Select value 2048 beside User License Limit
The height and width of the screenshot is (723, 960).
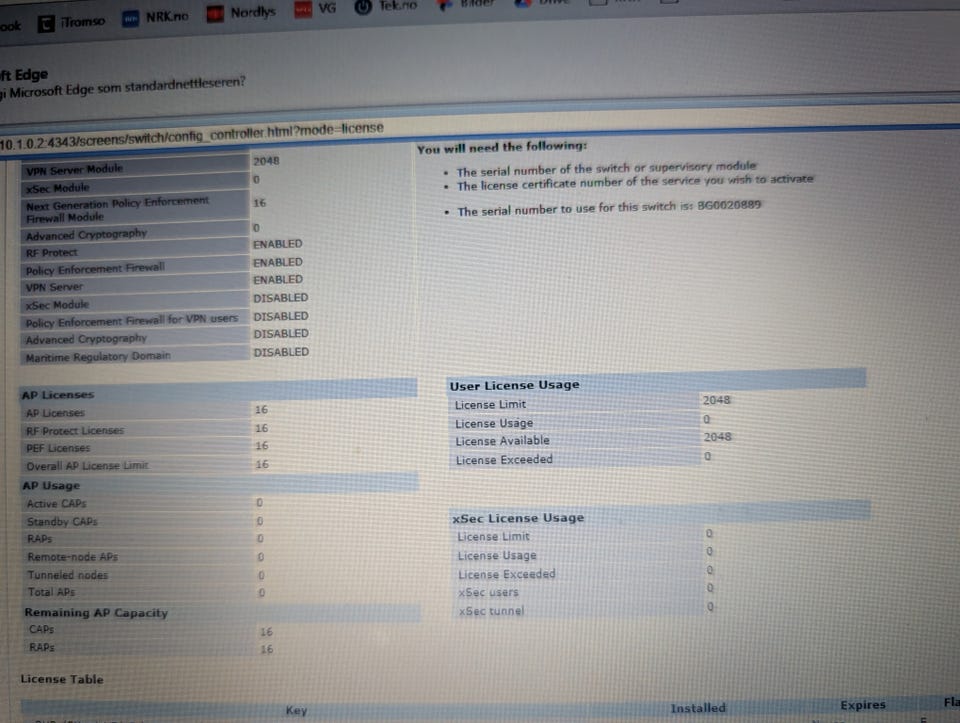(x=716, y=400)
